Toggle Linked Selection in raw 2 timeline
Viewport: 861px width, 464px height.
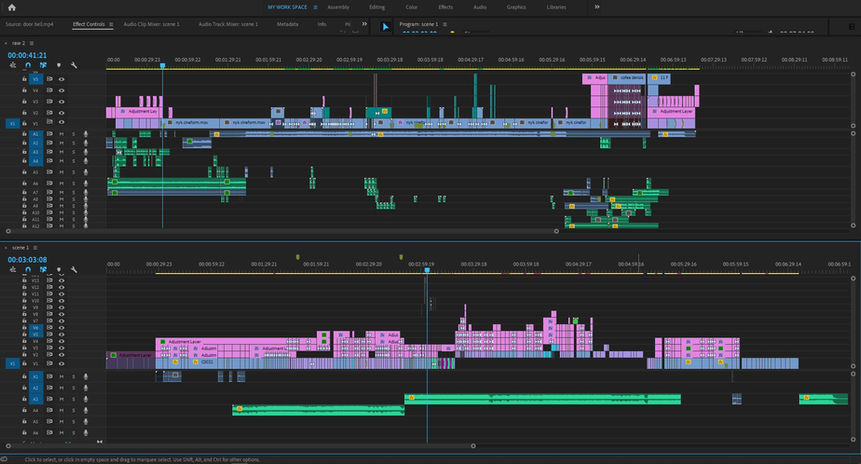pos(43,65)
